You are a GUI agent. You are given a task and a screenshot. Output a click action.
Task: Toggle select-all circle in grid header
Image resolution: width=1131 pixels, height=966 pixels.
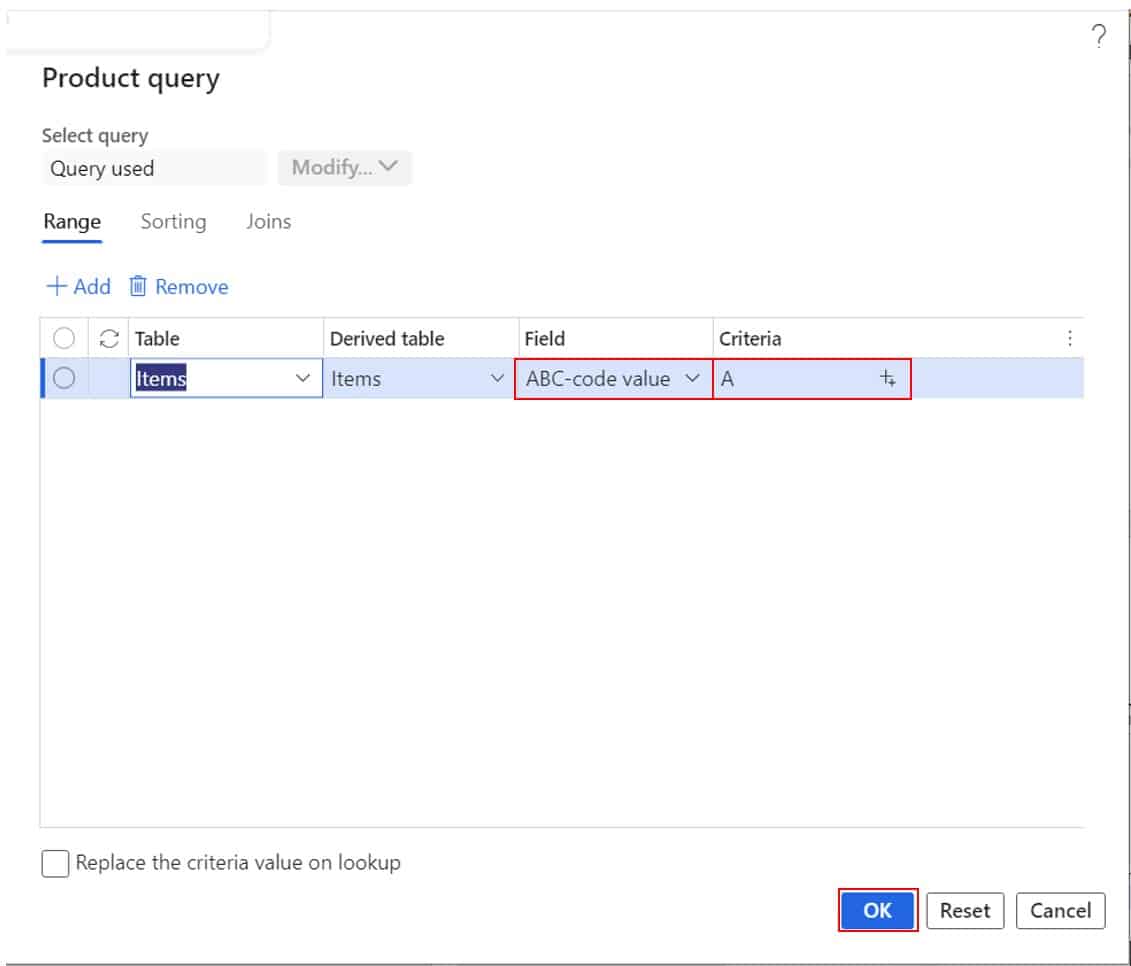click(64, 339)
